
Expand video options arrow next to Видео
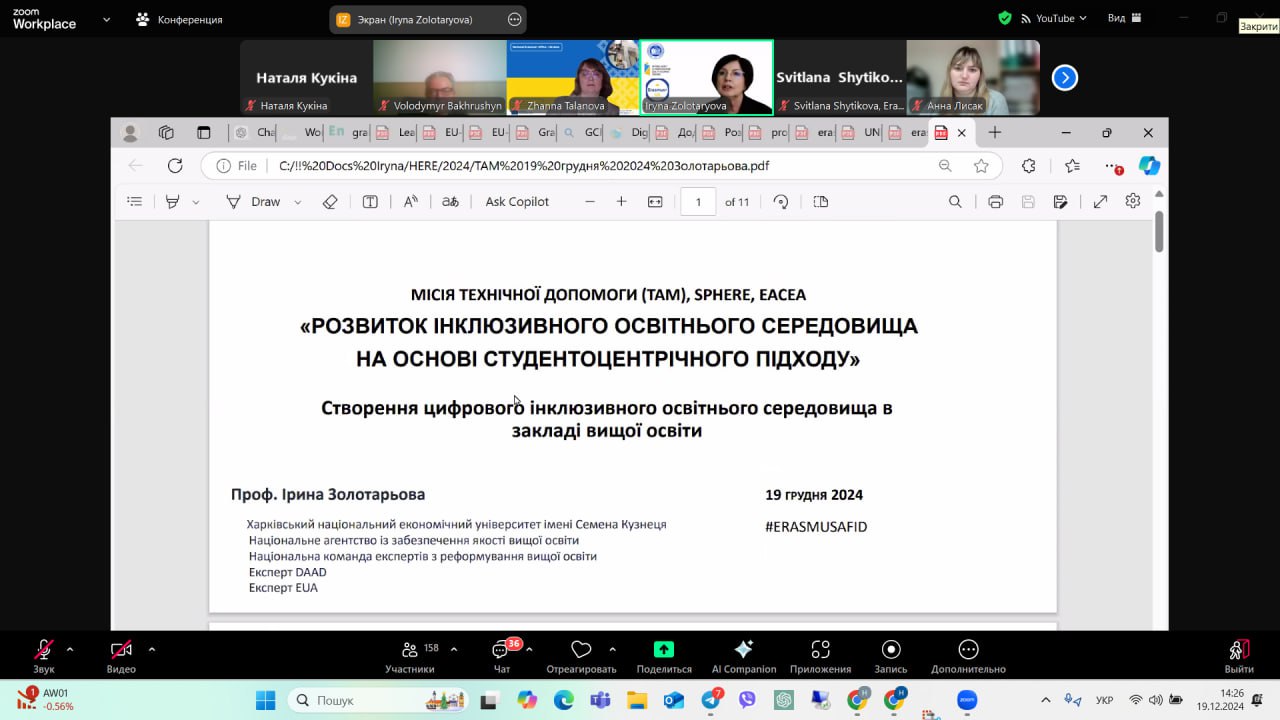[x=151, y=649]
